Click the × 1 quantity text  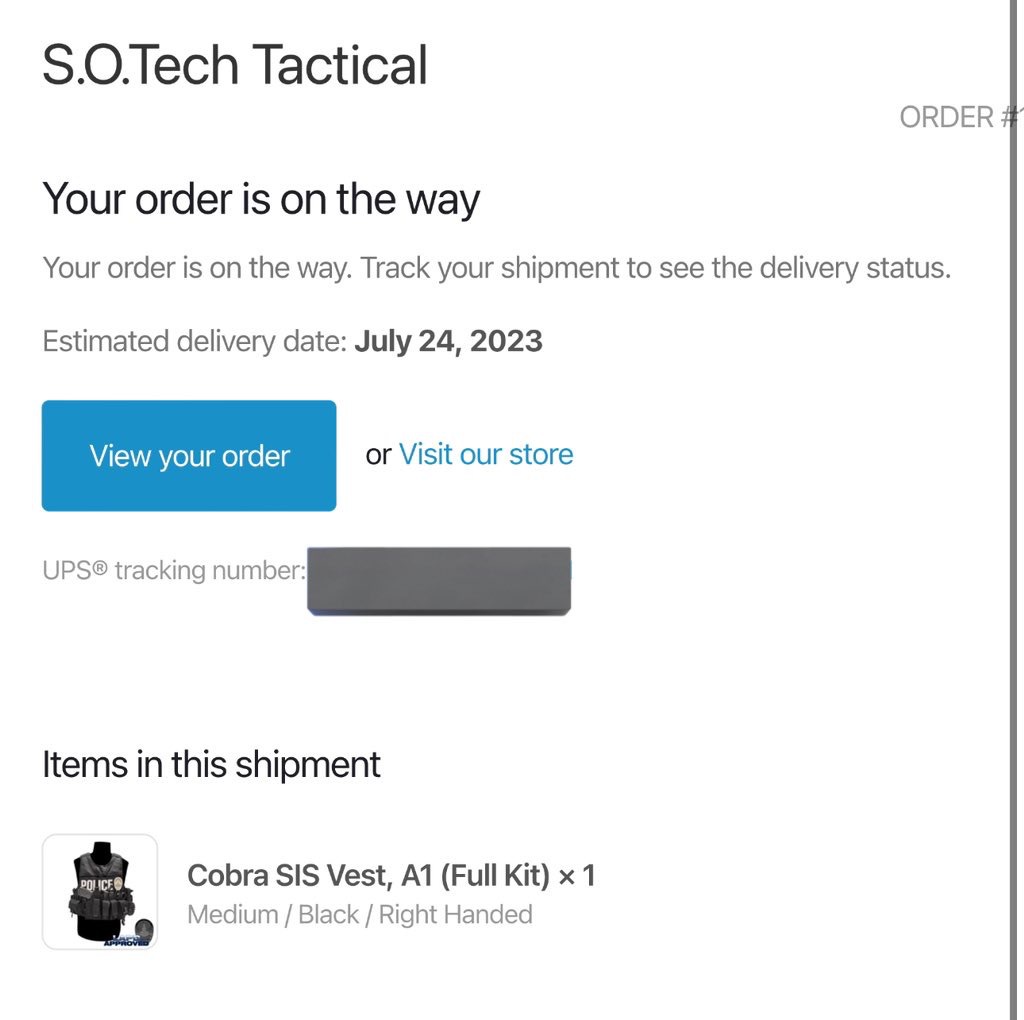click(577, 876)
